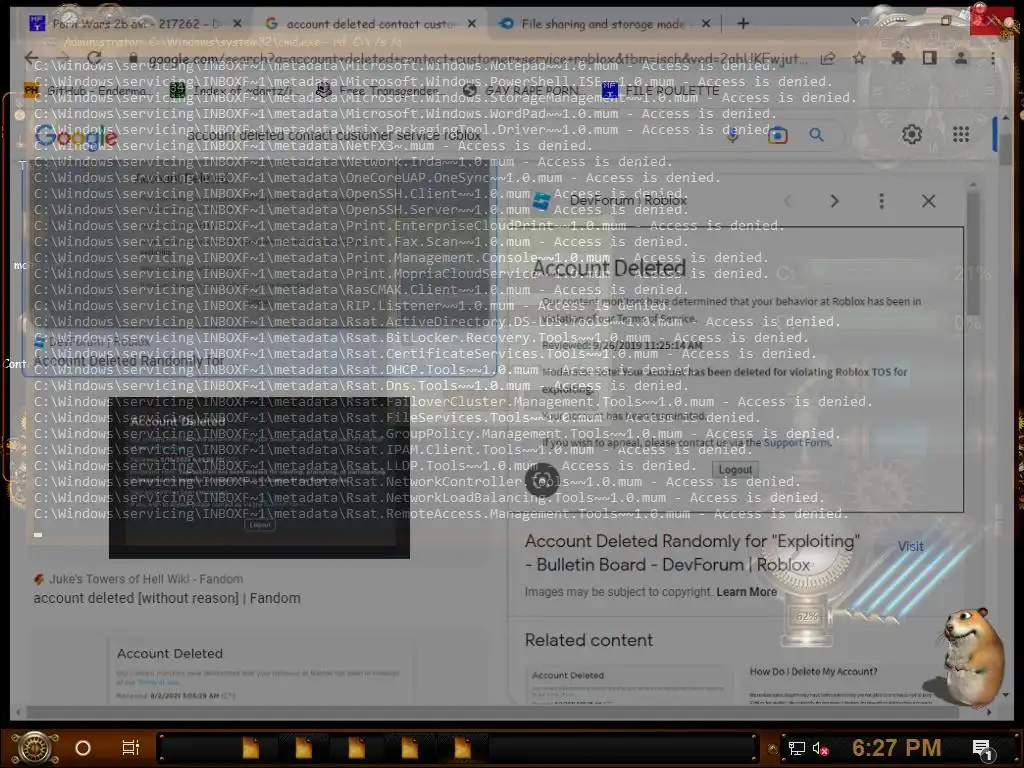Open more options in the DevForum preview panel
1024x768 pixels.
click(882, 201)
